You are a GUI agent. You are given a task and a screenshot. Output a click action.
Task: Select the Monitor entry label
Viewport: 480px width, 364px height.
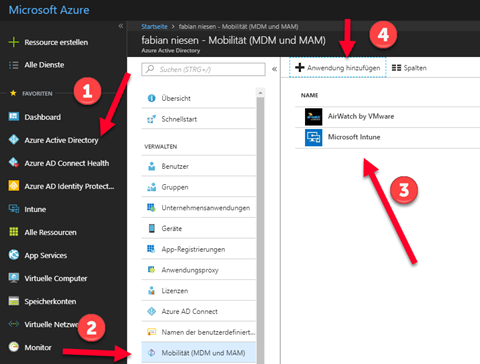click(x=38, y=347)
